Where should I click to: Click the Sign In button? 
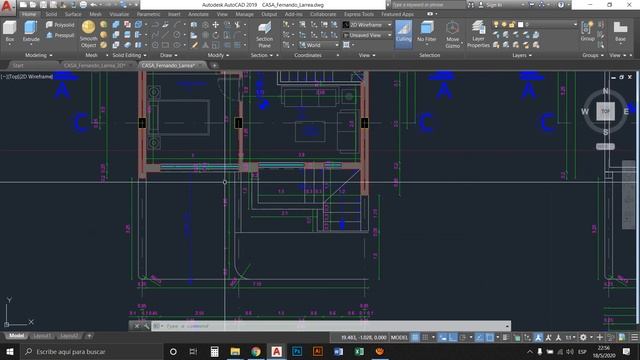pyautogui.click(x=490, y=5)
